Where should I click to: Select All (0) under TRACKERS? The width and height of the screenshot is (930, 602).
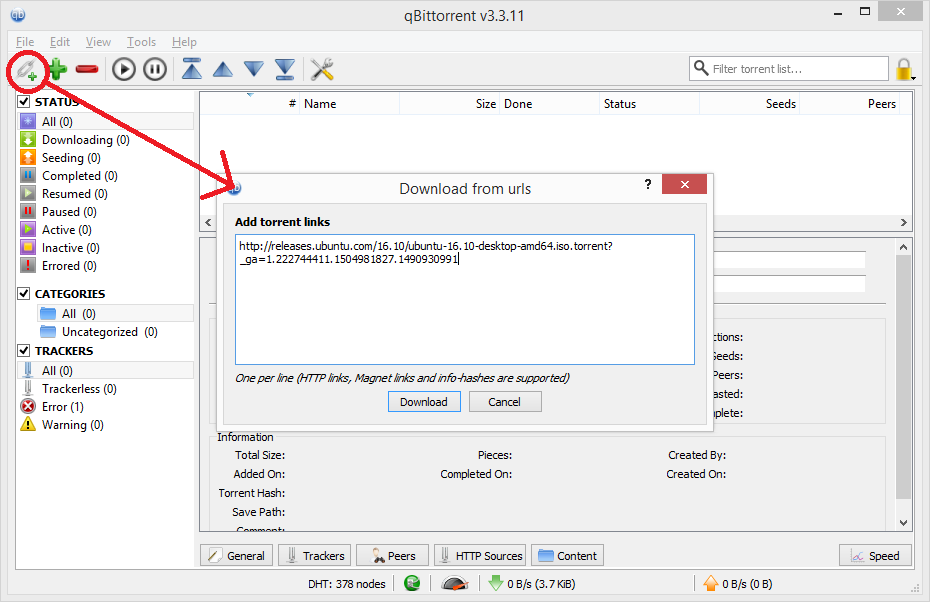click(x=106, y=371)
